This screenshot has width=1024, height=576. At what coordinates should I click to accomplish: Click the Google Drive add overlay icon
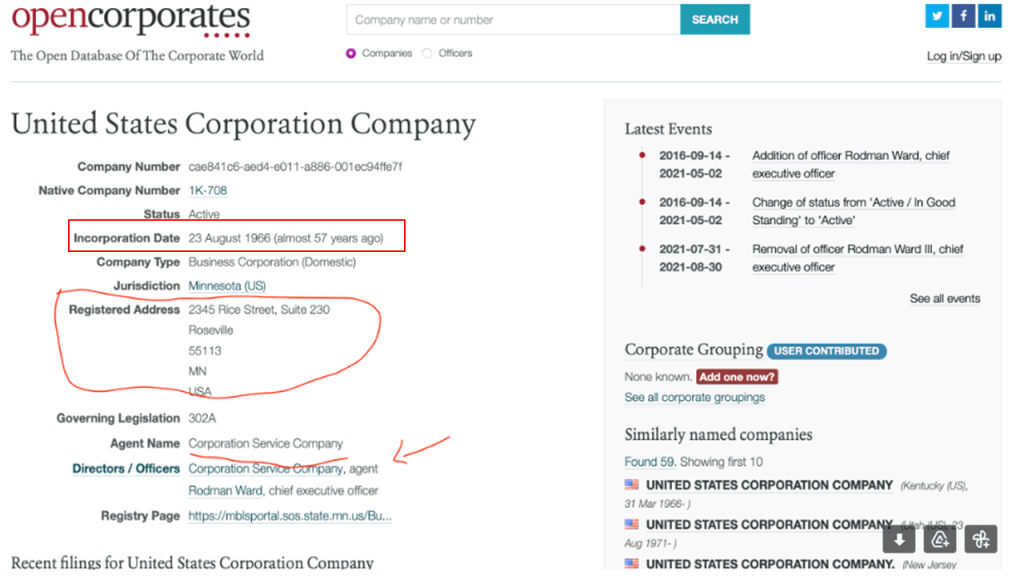[x=940, y=540]
